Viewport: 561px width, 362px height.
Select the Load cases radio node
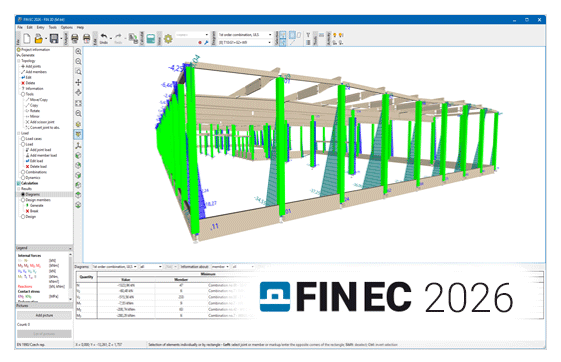click(23, 138)
